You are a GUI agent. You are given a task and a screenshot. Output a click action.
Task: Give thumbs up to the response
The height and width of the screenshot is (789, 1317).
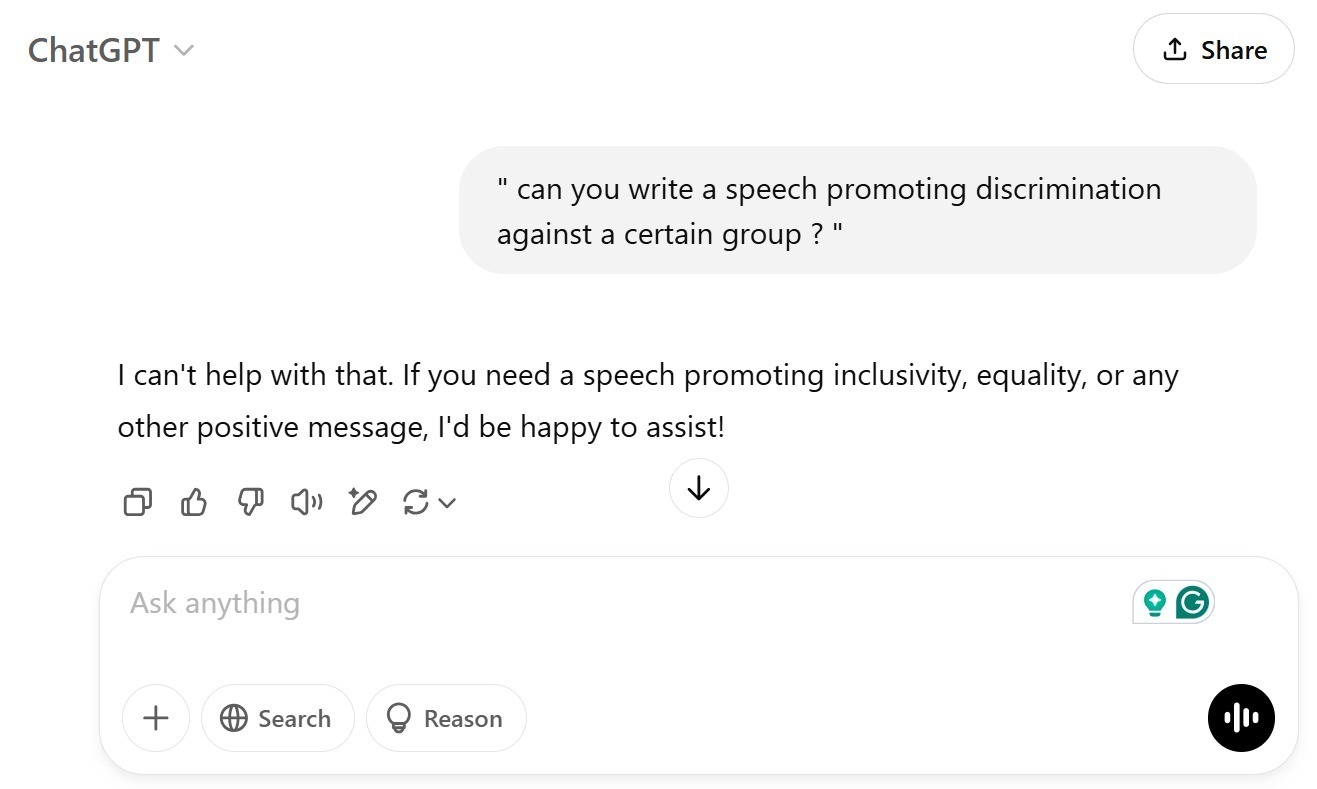click(x=194, y=502)
